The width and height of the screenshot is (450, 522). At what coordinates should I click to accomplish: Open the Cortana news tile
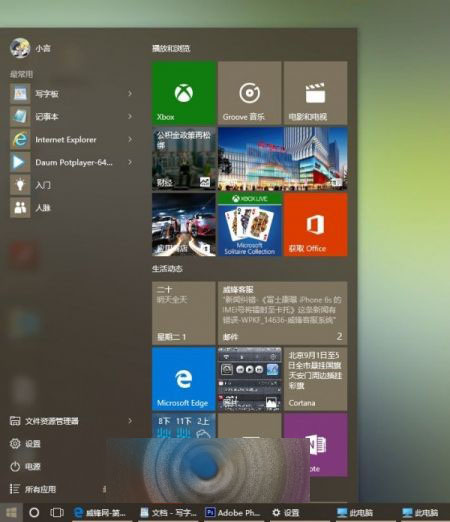[x=315, y=379]
